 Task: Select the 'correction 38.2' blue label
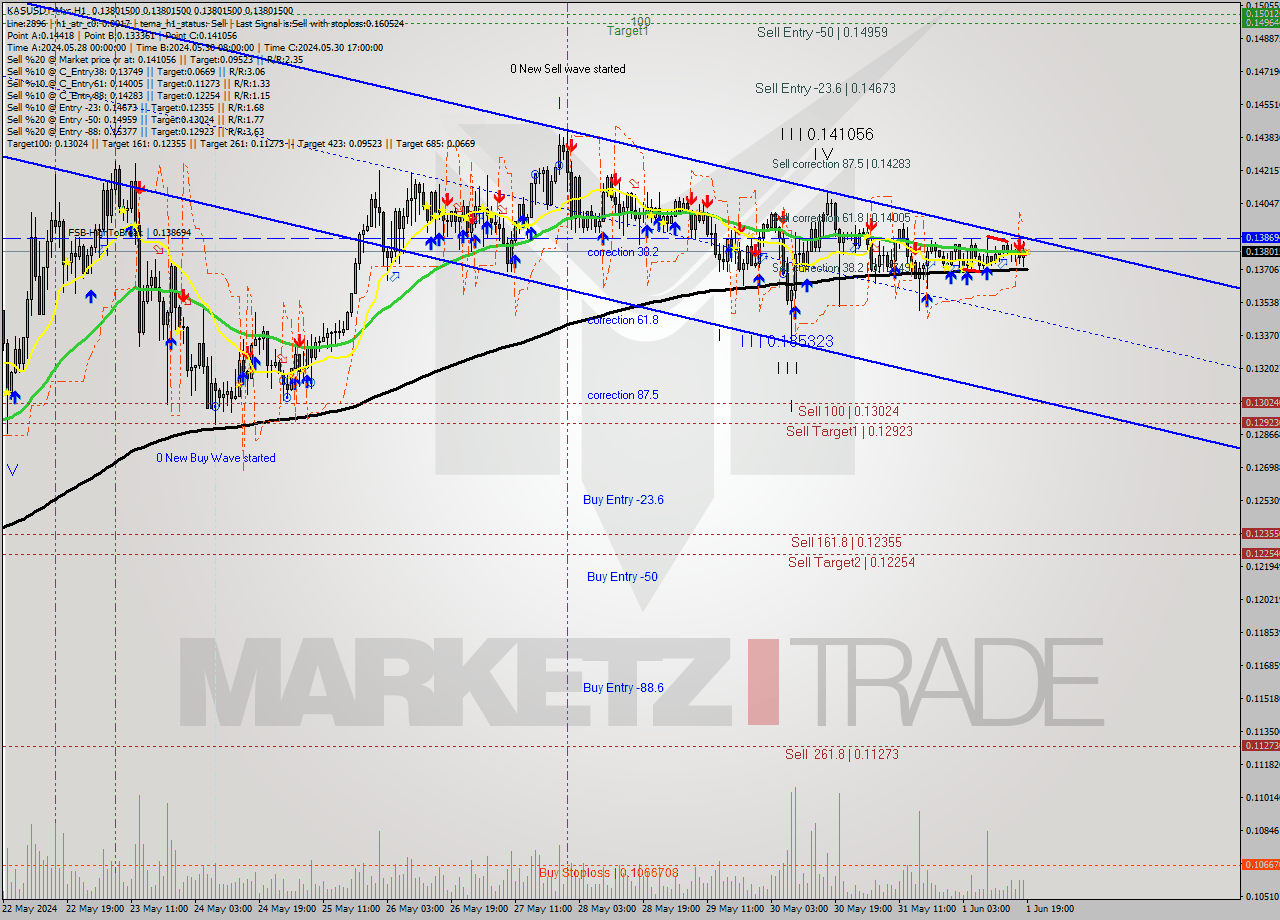[x=622, y=252]
